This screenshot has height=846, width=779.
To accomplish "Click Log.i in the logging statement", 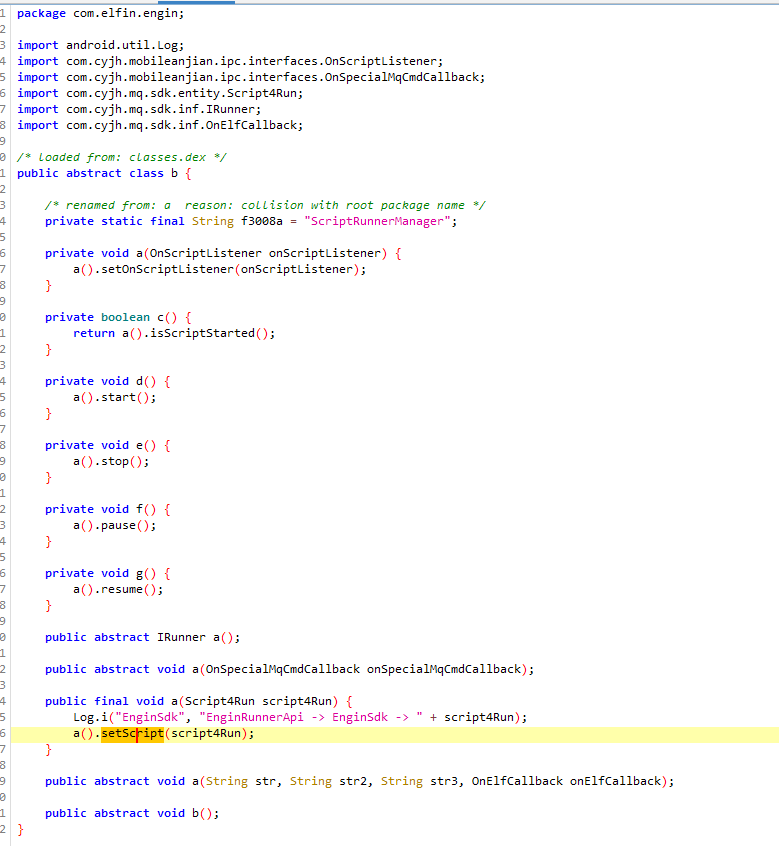I will [x=90, y=718].
